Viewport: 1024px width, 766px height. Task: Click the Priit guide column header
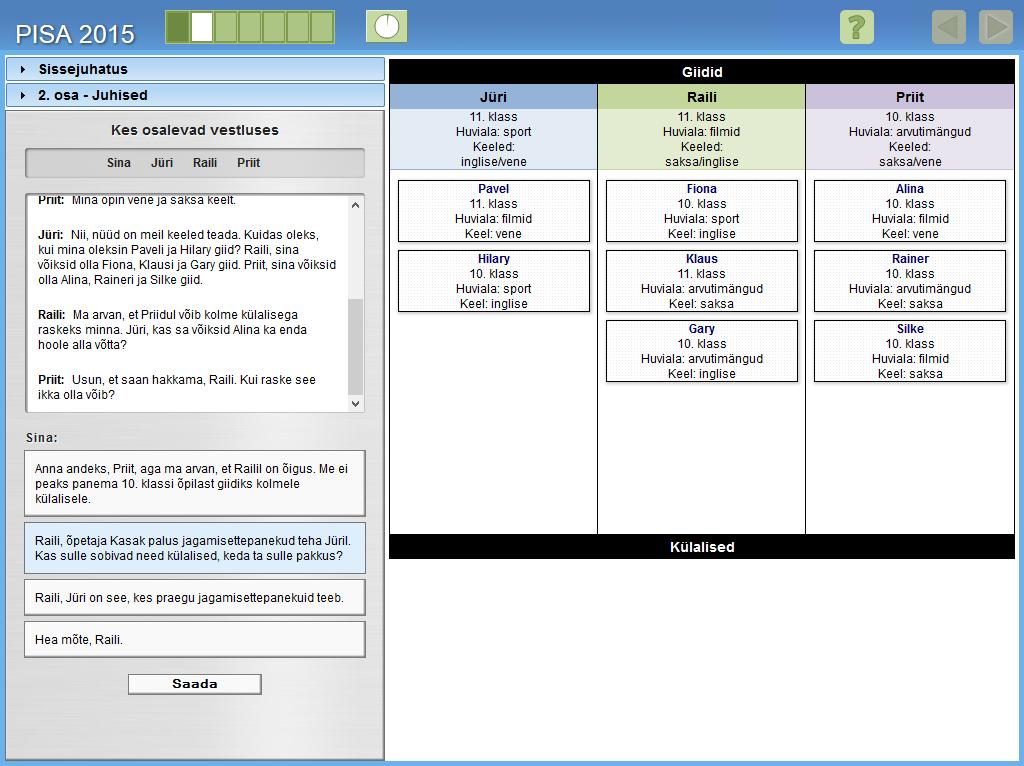910,97
